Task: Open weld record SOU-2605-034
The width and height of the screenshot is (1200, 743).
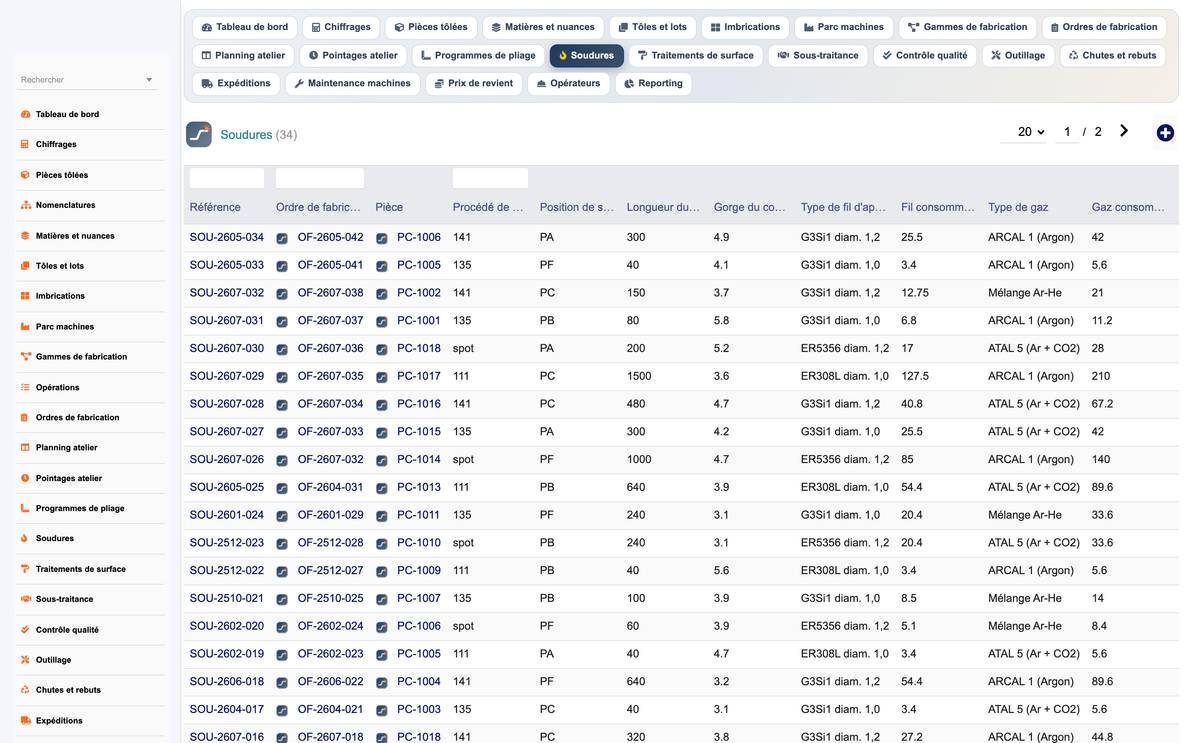Action: click(227, 238)
